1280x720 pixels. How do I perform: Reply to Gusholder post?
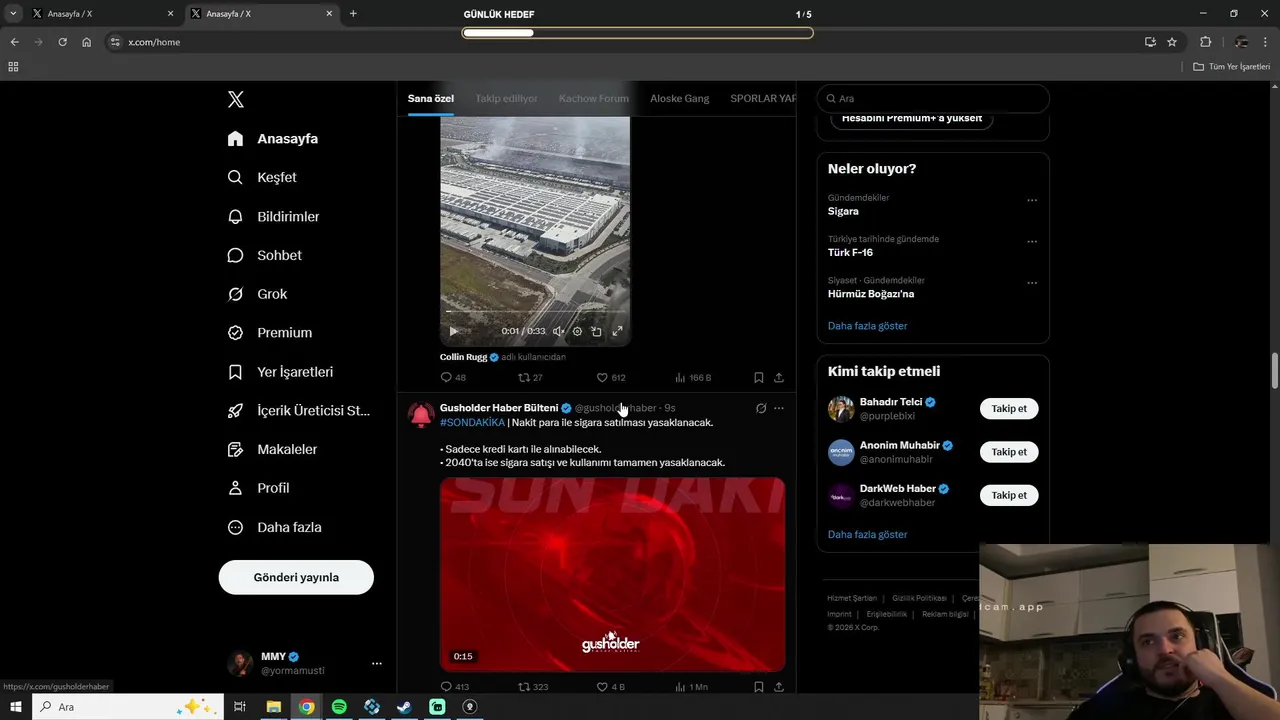coord(454,687)
